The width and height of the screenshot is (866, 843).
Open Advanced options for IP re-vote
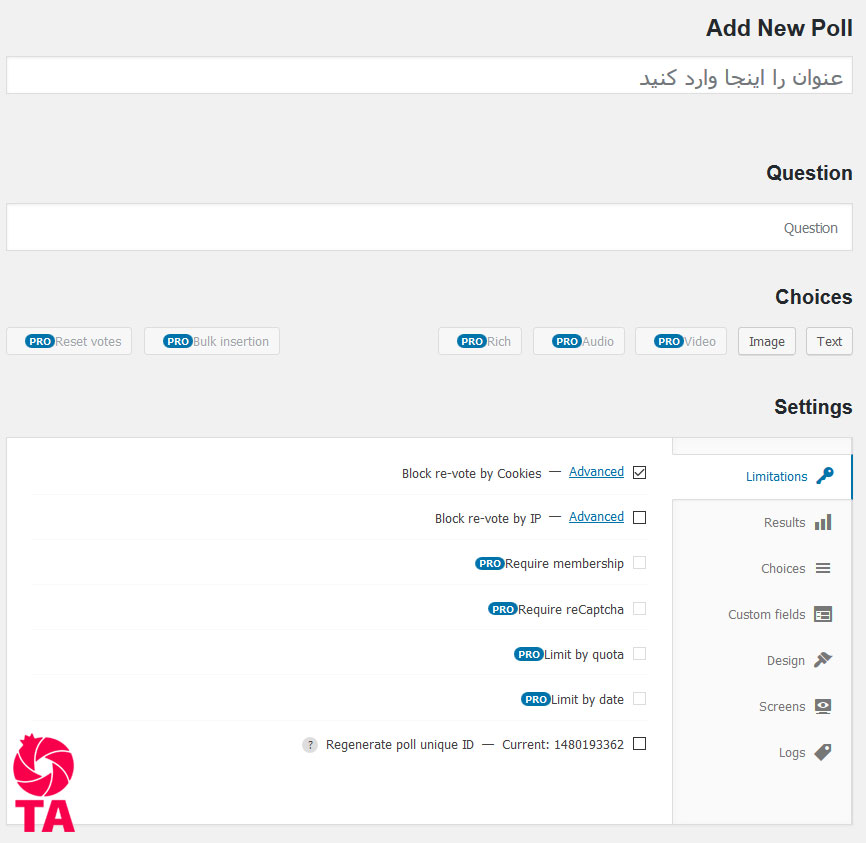(596, 517)
